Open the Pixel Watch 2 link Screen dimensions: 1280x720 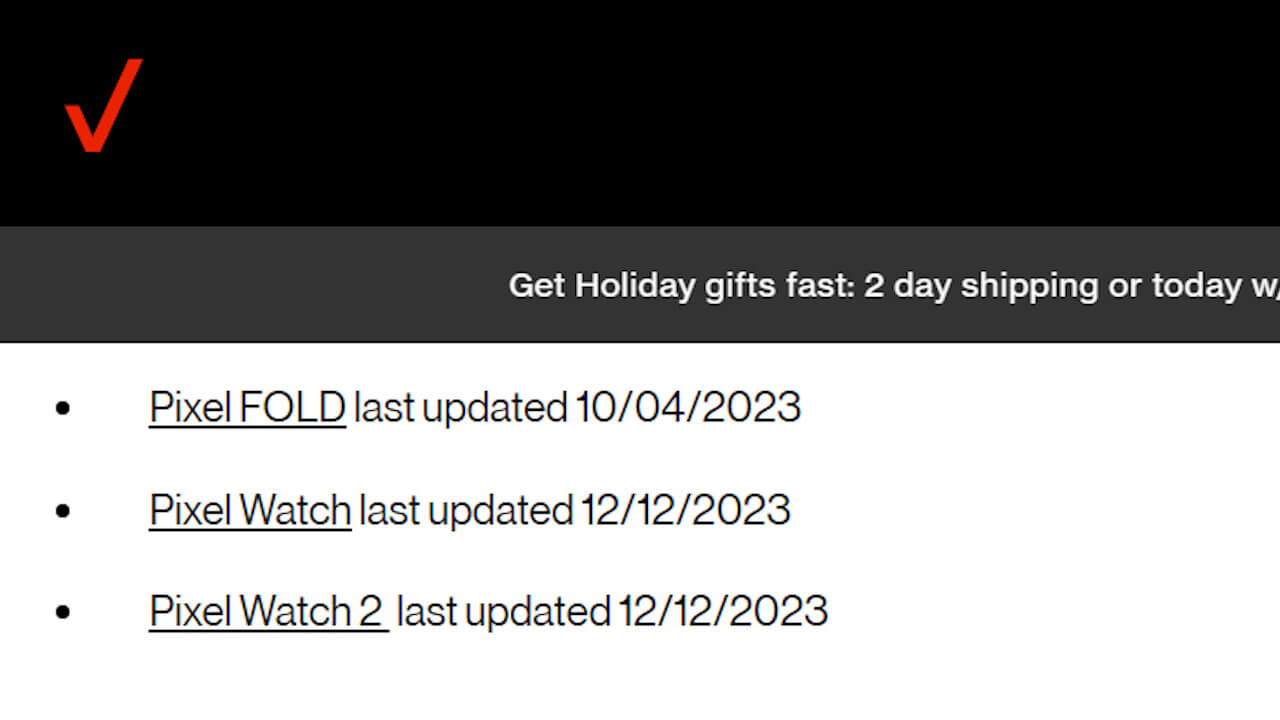pyautogui.click(x=268, y=612)
